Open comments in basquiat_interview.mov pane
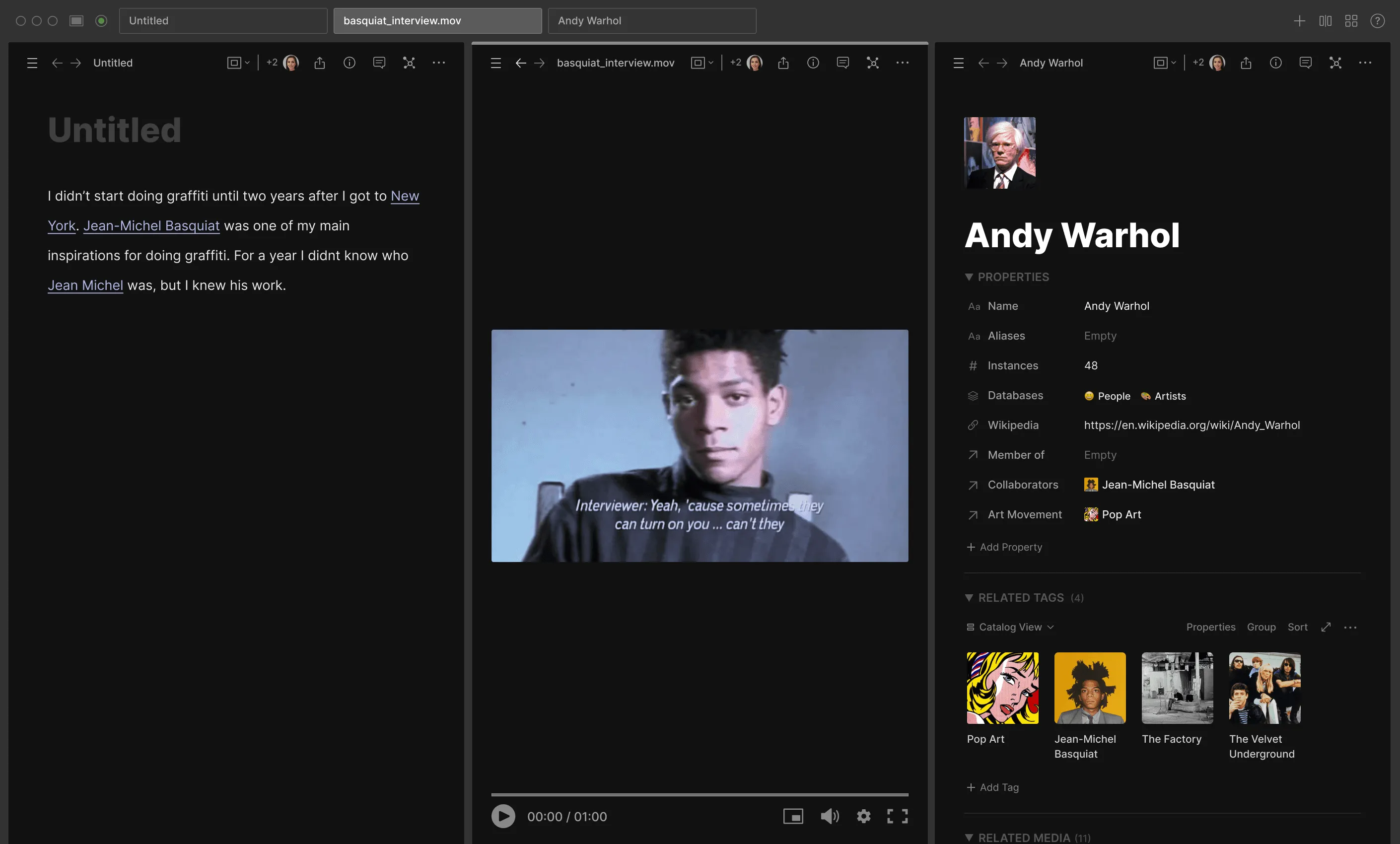This screenshot has width=1400, height=844. pos(843,63)
